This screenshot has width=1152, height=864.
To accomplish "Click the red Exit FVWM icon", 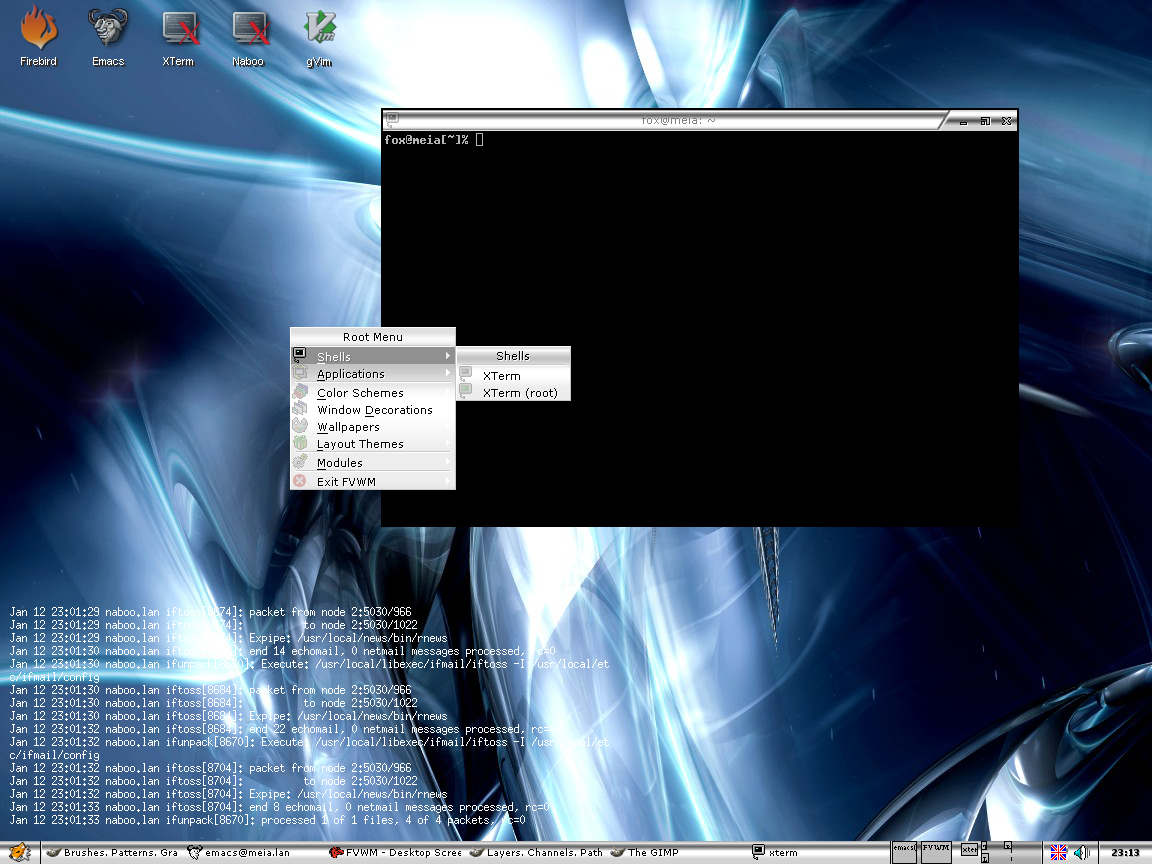I will pyautogui.click(x=300, y=481).
